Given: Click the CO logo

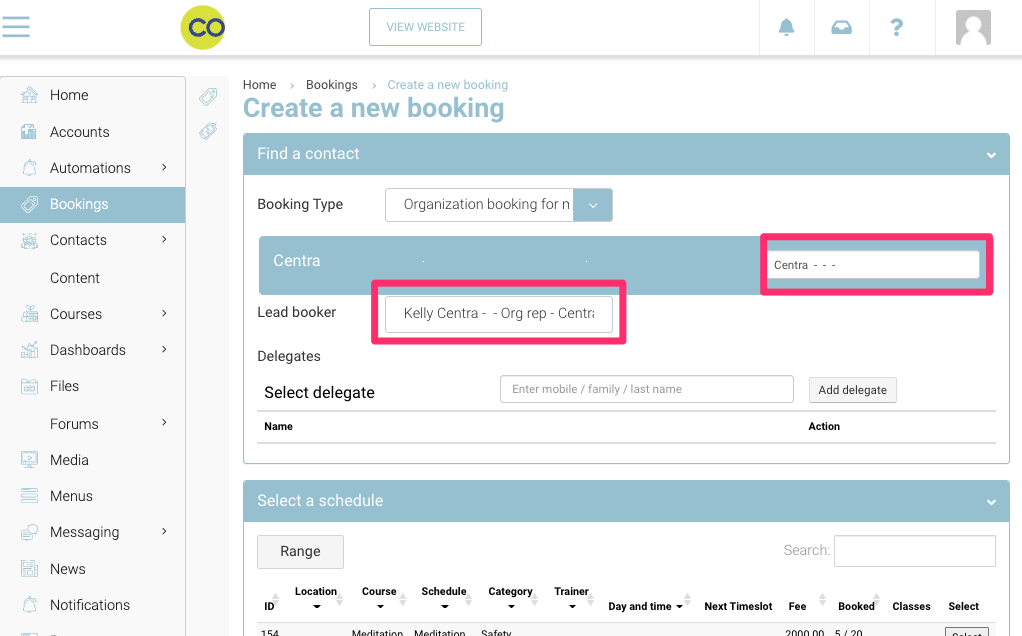Looking at the screenshot, I should 203,27.
